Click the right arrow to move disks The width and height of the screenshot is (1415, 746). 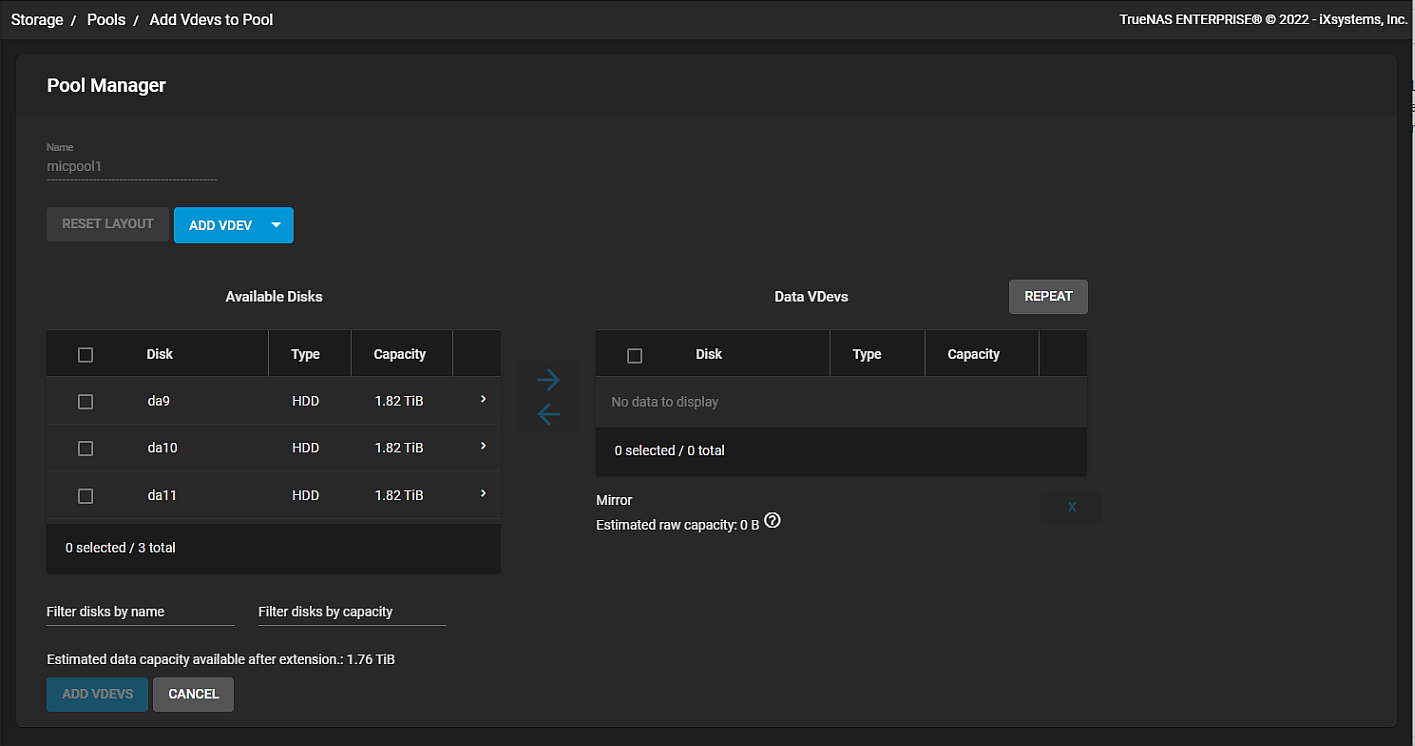548,380
